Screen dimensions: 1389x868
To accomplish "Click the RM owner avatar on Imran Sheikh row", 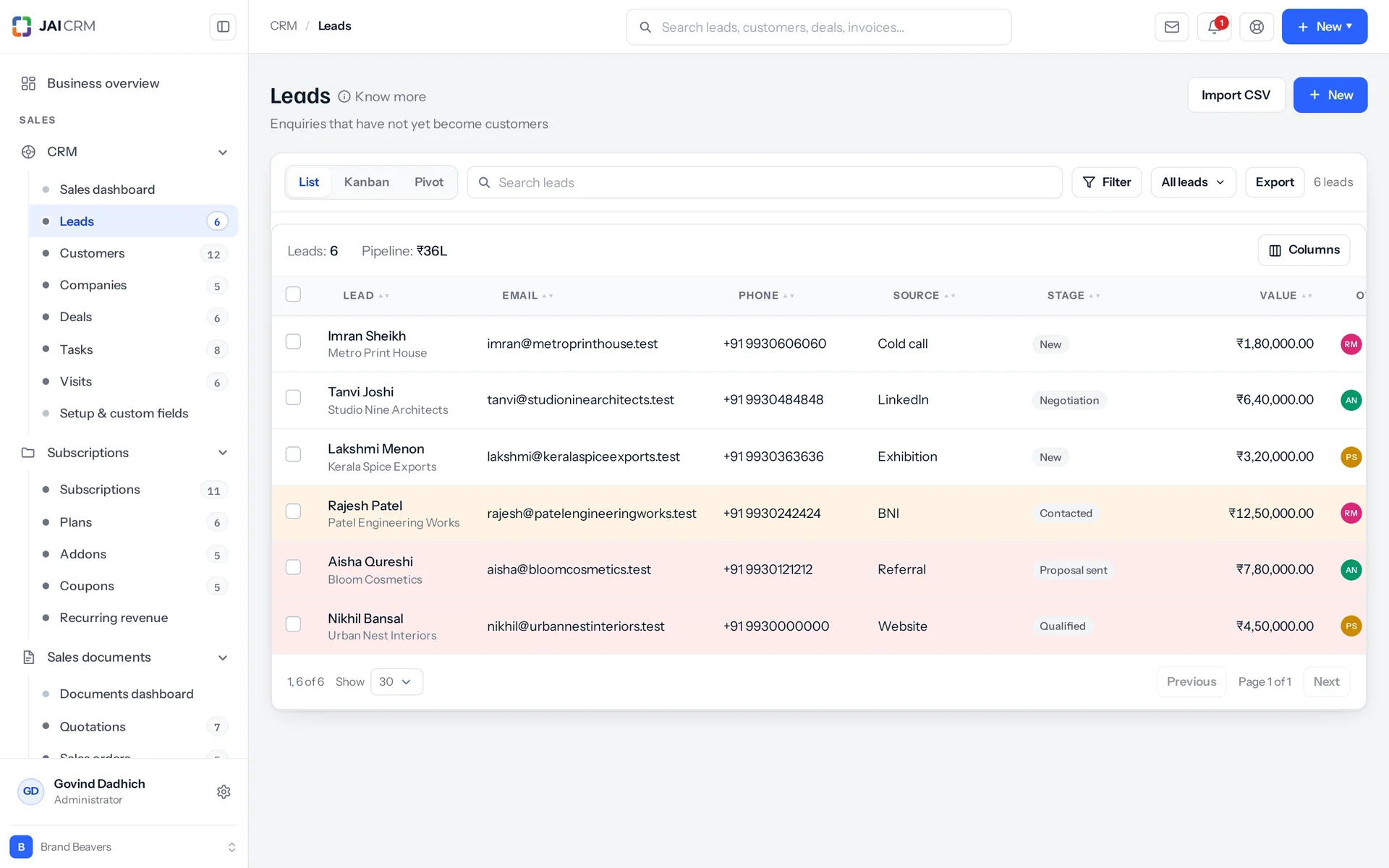I will (x=1351, y=344).
